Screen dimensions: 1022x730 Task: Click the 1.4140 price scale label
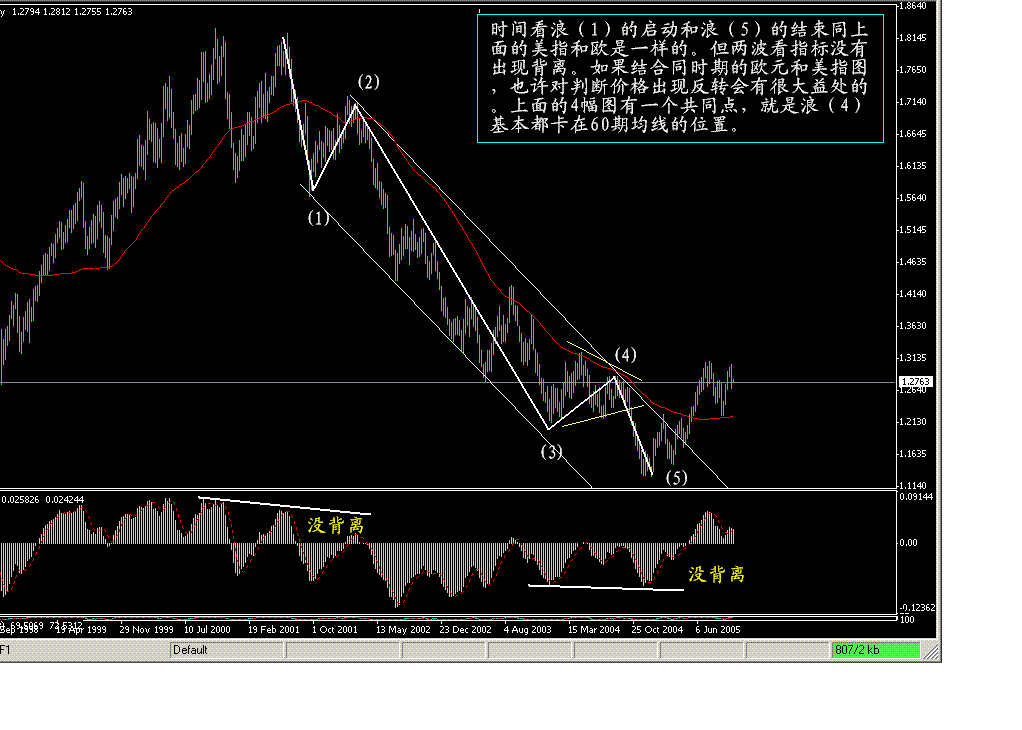click(913, 293)
